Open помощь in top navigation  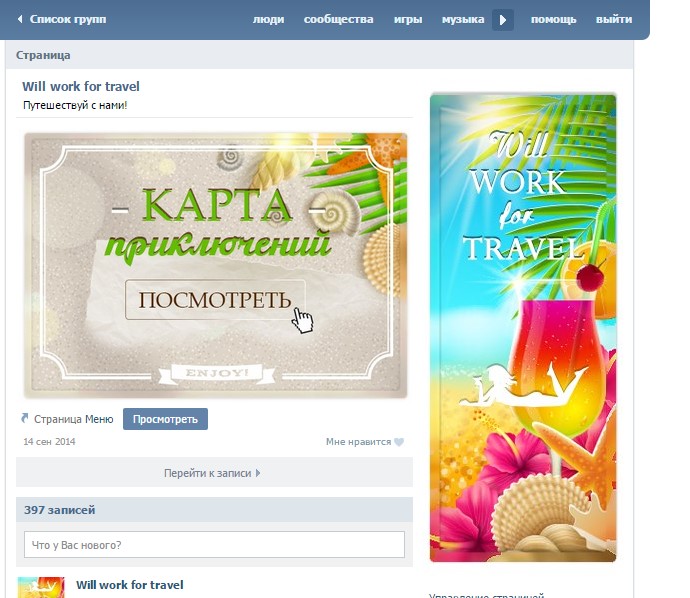(554, 19)
